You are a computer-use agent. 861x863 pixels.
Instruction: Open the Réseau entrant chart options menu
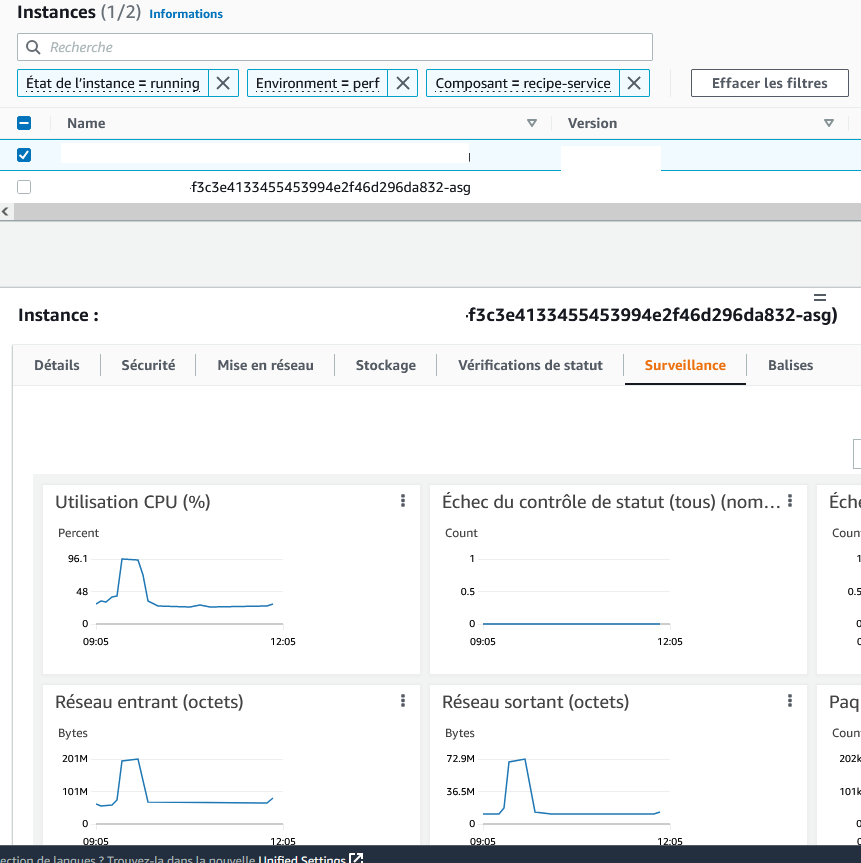click(403, 701)
